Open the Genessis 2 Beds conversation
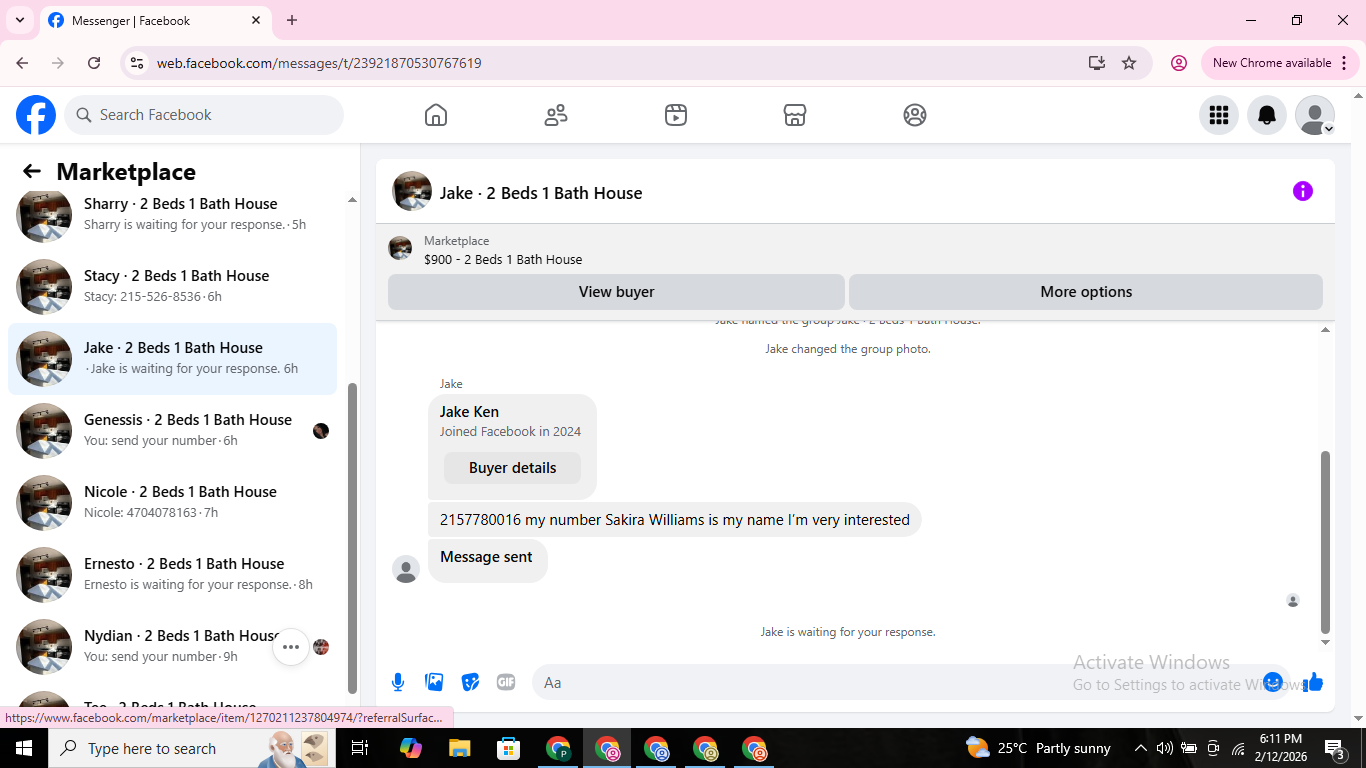Viewport: 1366px width, 768px height. click(x=172, y=430)
